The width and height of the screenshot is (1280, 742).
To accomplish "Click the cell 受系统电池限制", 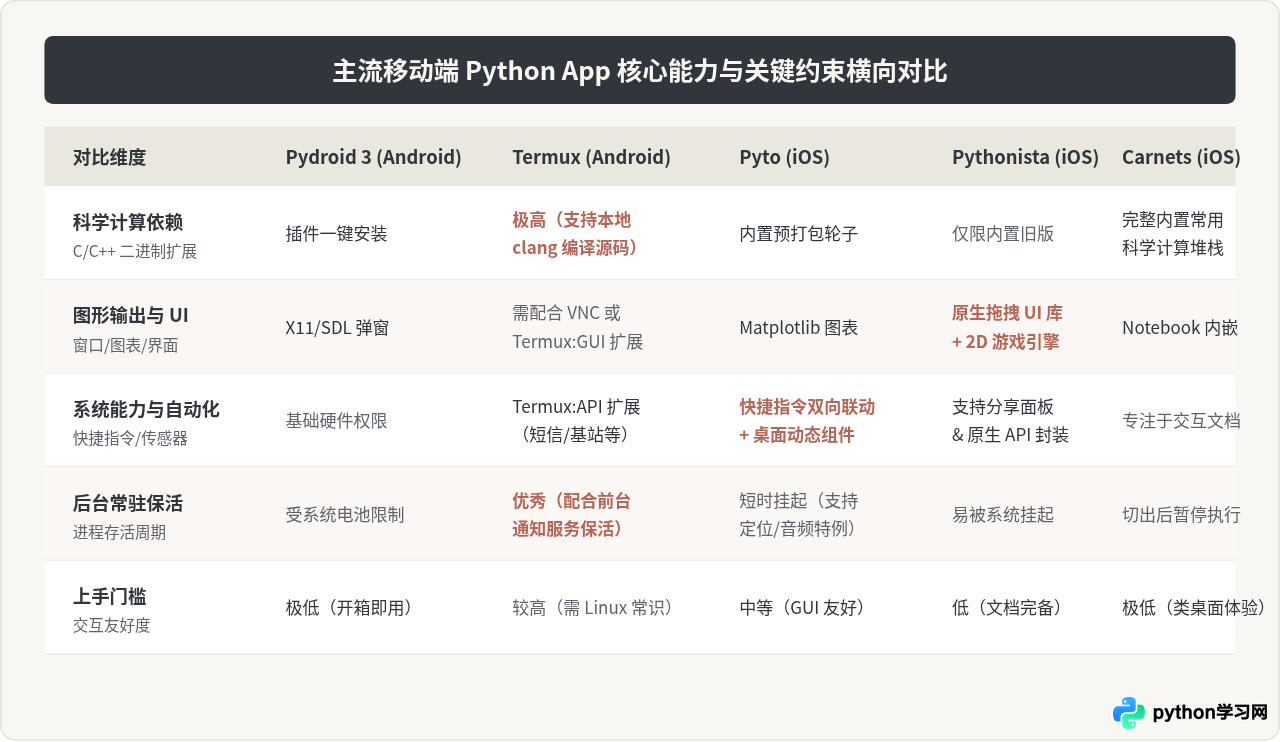I will [x=345, y=515].
